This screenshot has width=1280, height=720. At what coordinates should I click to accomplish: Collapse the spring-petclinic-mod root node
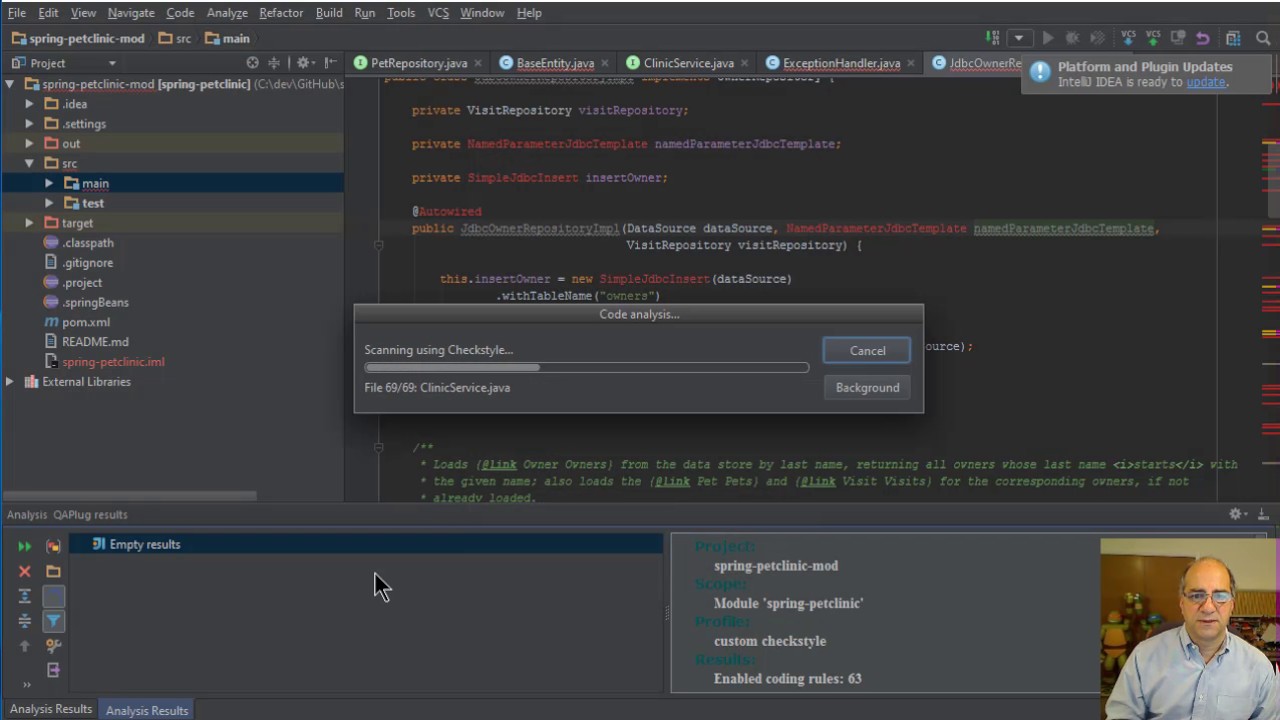click(x=9, y=84)
